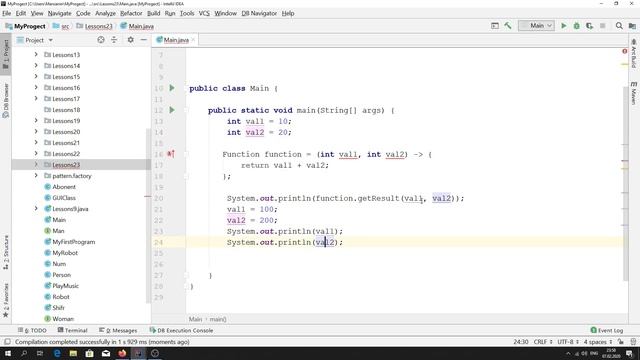
Task: Open the Event Log
Action: click(x=607, y=330)
